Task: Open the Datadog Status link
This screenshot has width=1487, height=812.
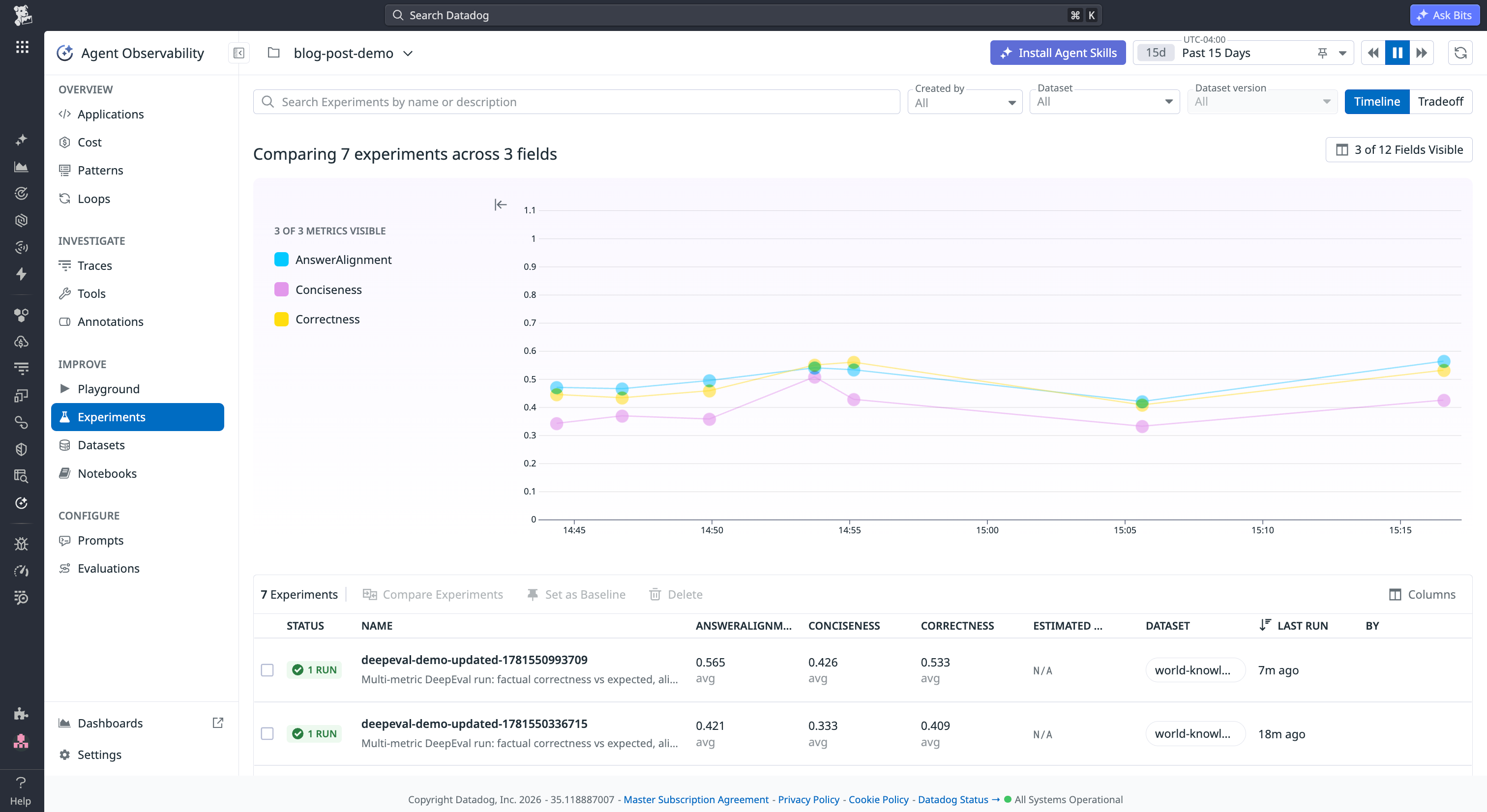Action: (958, 799)
